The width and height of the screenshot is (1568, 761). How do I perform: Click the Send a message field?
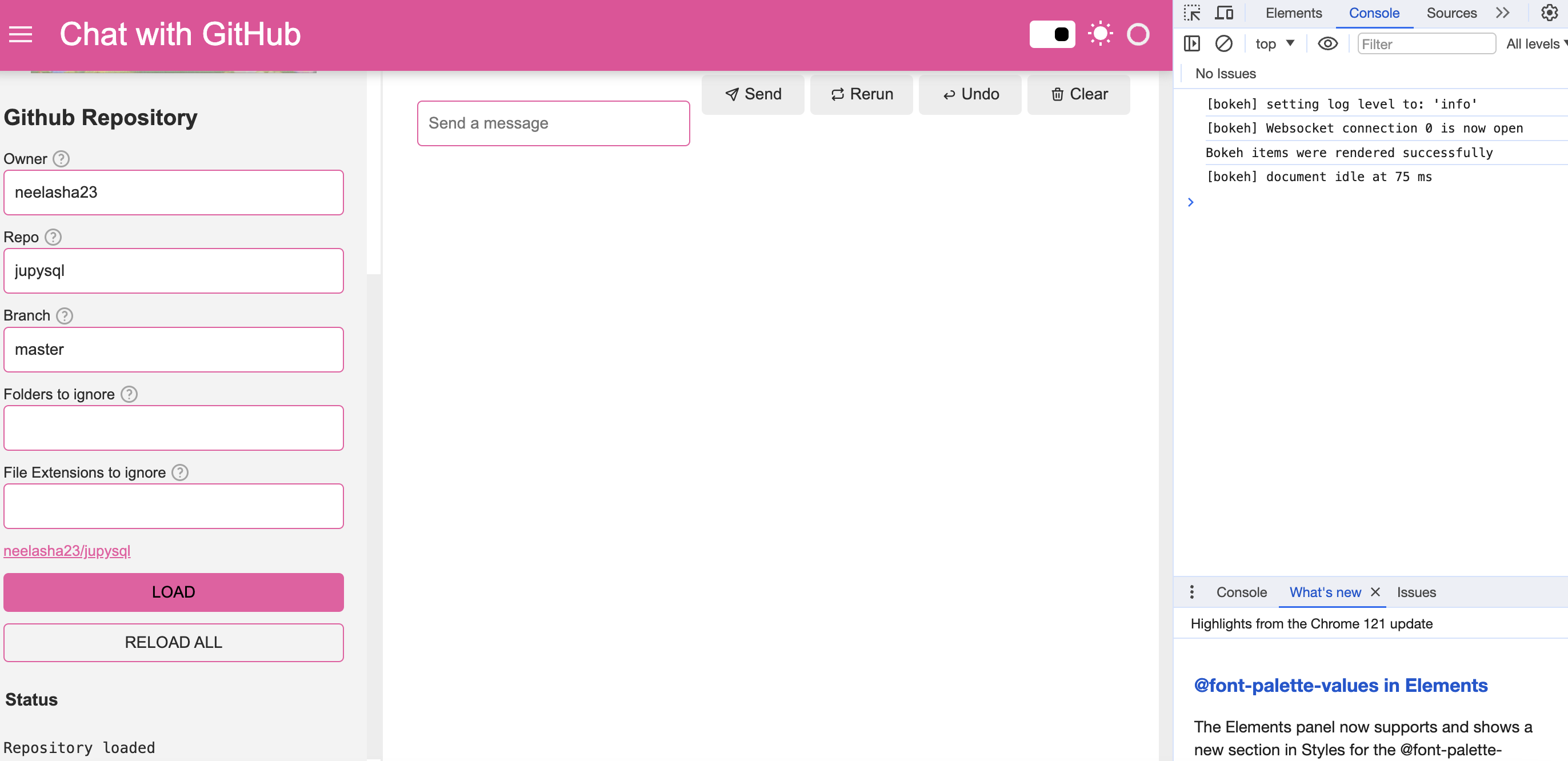coord(553,123)
